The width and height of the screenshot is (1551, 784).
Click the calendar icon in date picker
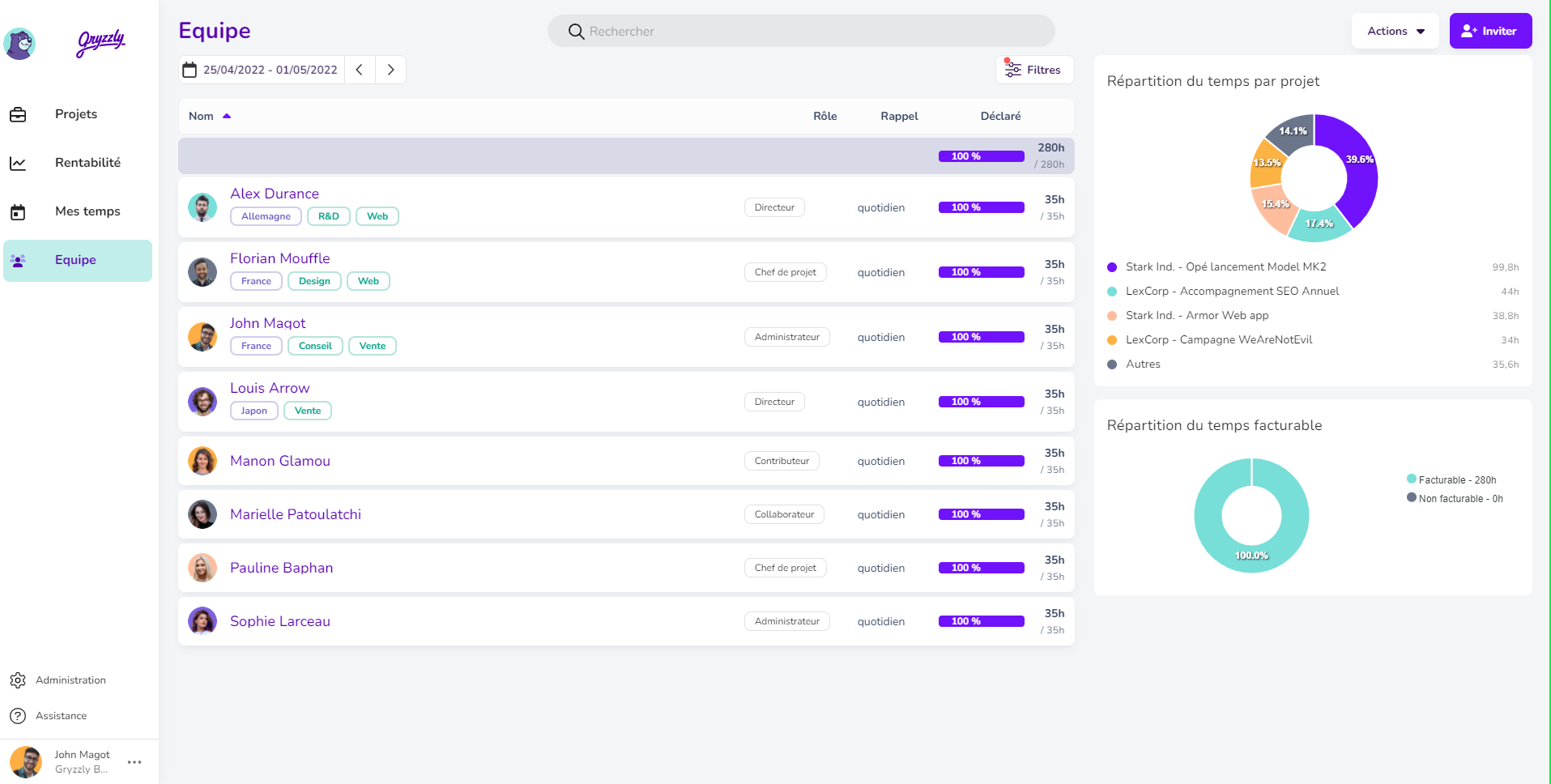tap(190, 70)
